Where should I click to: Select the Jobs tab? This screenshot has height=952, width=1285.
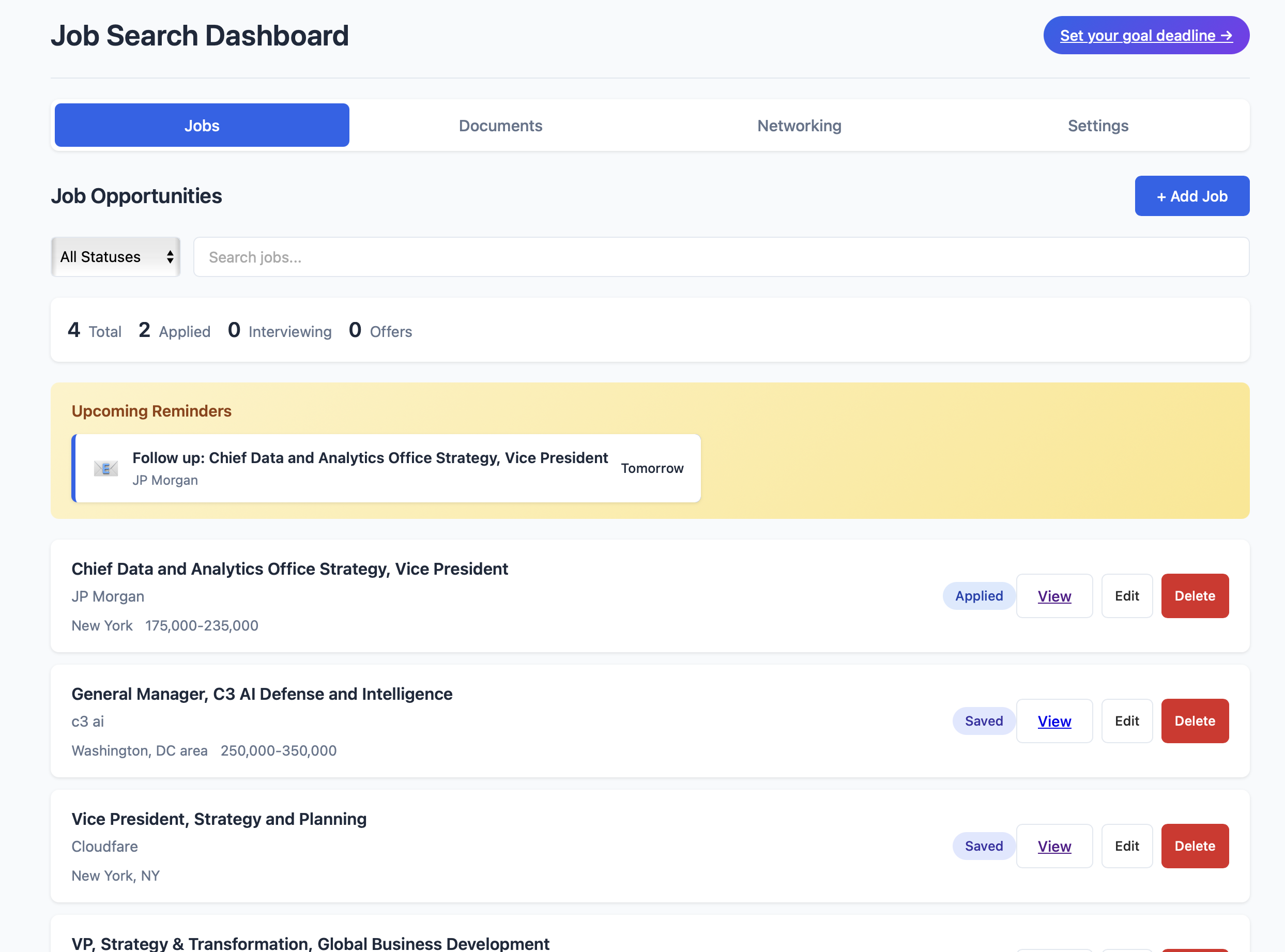click(x=201, y=125)
